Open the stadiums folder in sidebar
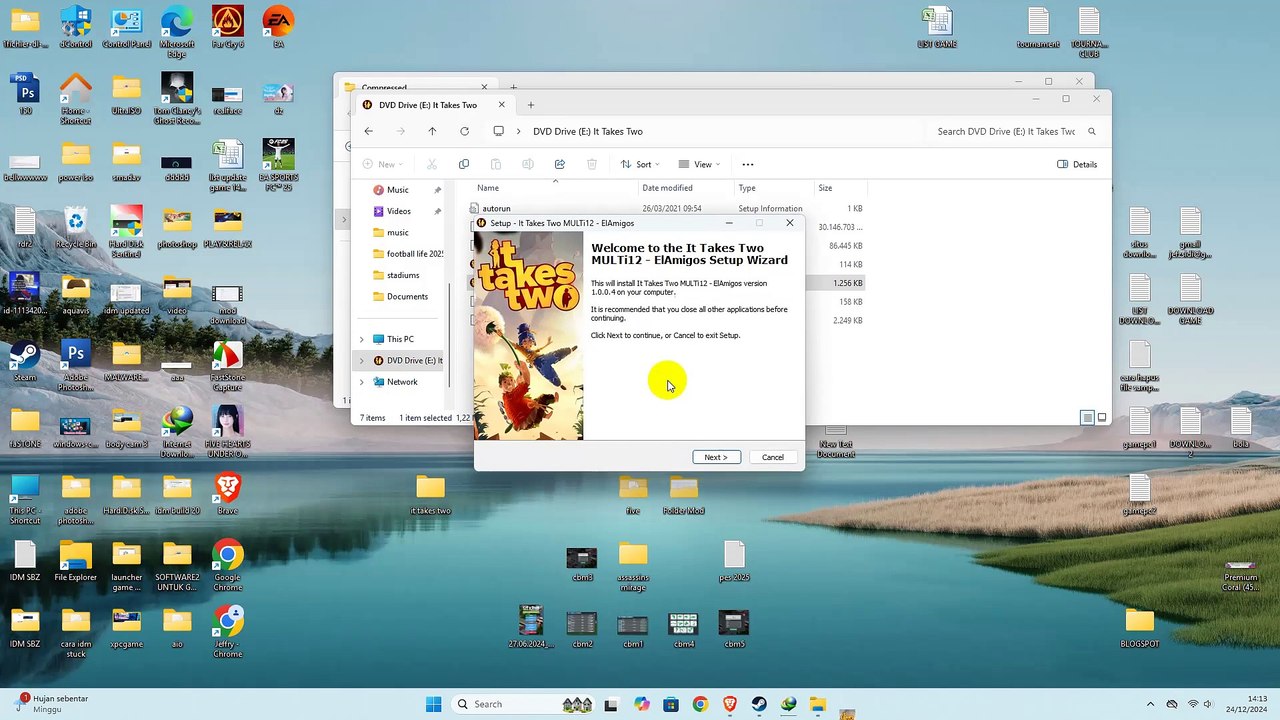The width and height of the screenshot is (1280, 720). pyautogui.click(x=403, y=275)
